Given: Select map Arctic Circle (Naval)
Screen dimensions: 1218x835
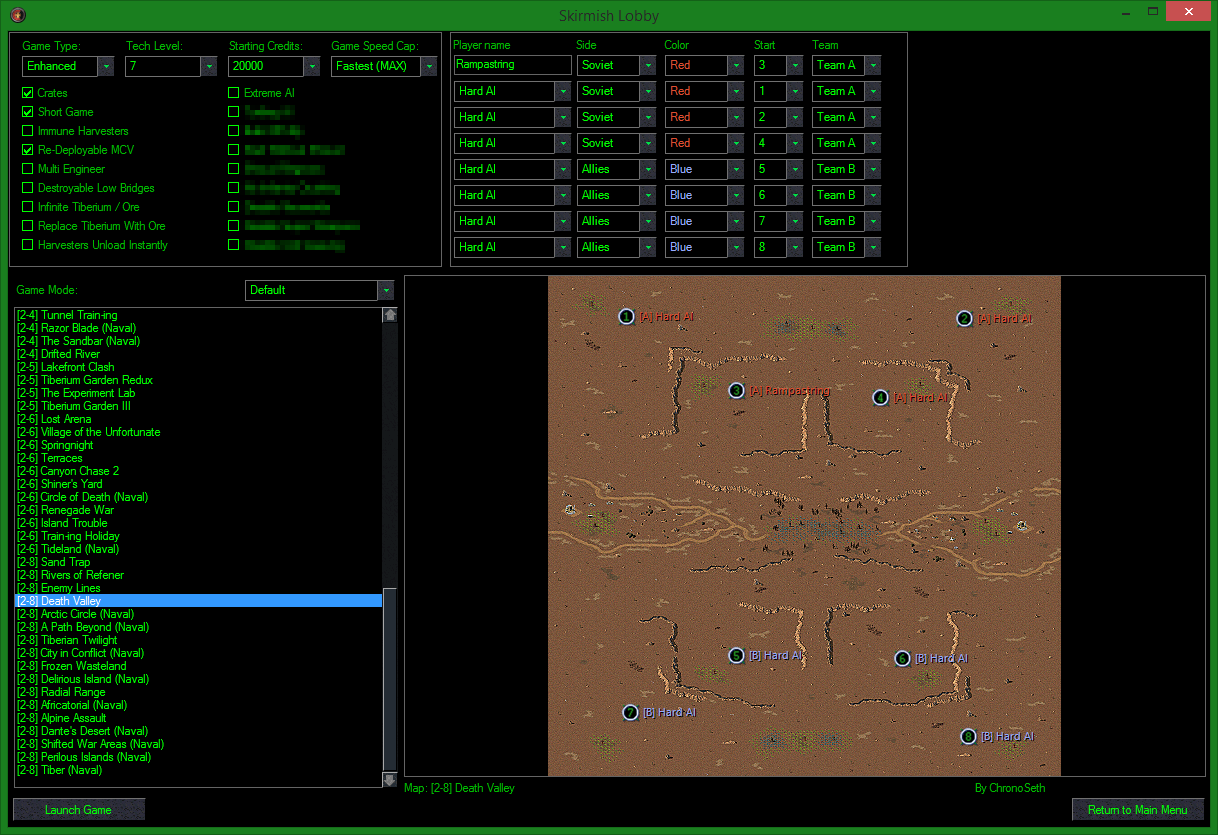Looking at the screenshot, I should click(x=198, y=614).
